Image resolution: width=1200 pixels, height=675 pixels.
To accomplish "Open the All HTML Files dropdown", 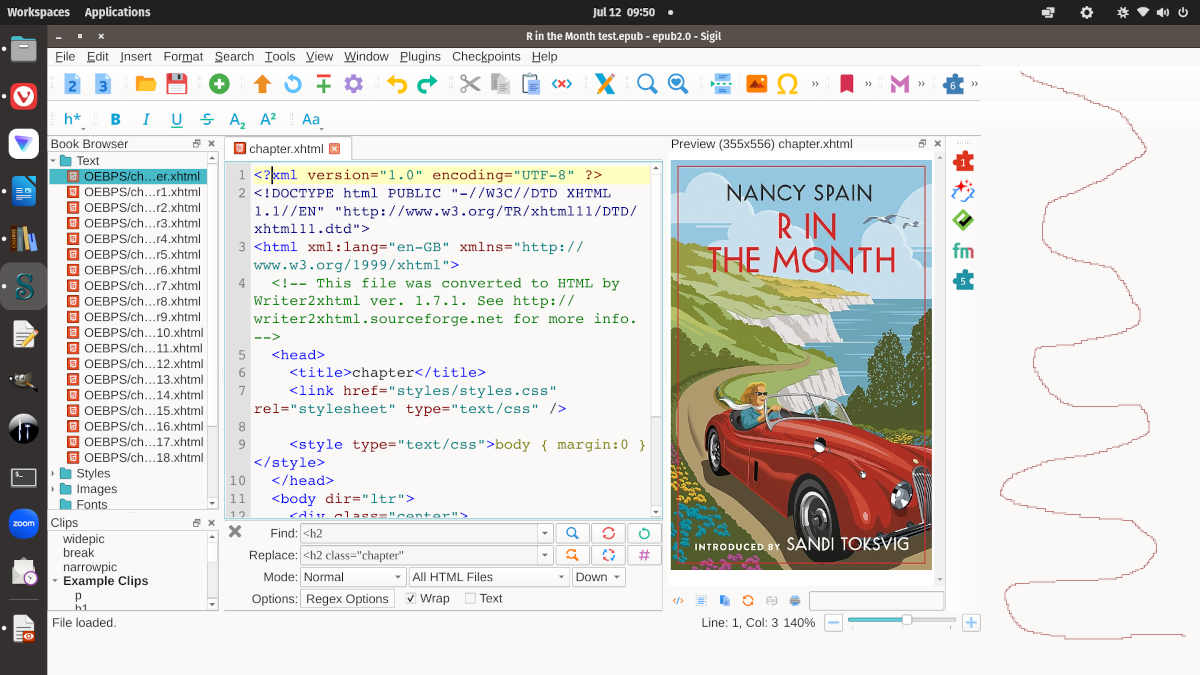I will coord(489,577).
